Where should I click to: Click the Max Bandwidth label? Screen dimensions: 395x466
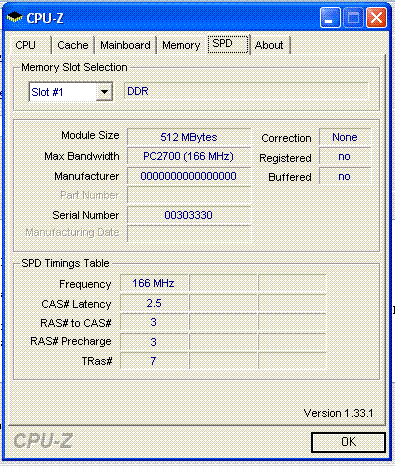click(x=82, y=156)
